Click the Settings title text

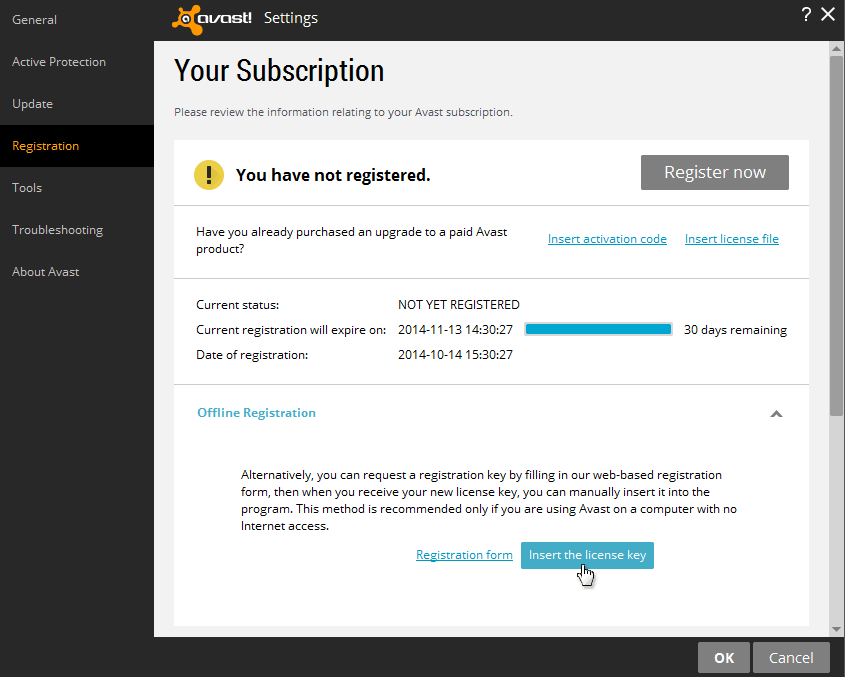[291, 18]
